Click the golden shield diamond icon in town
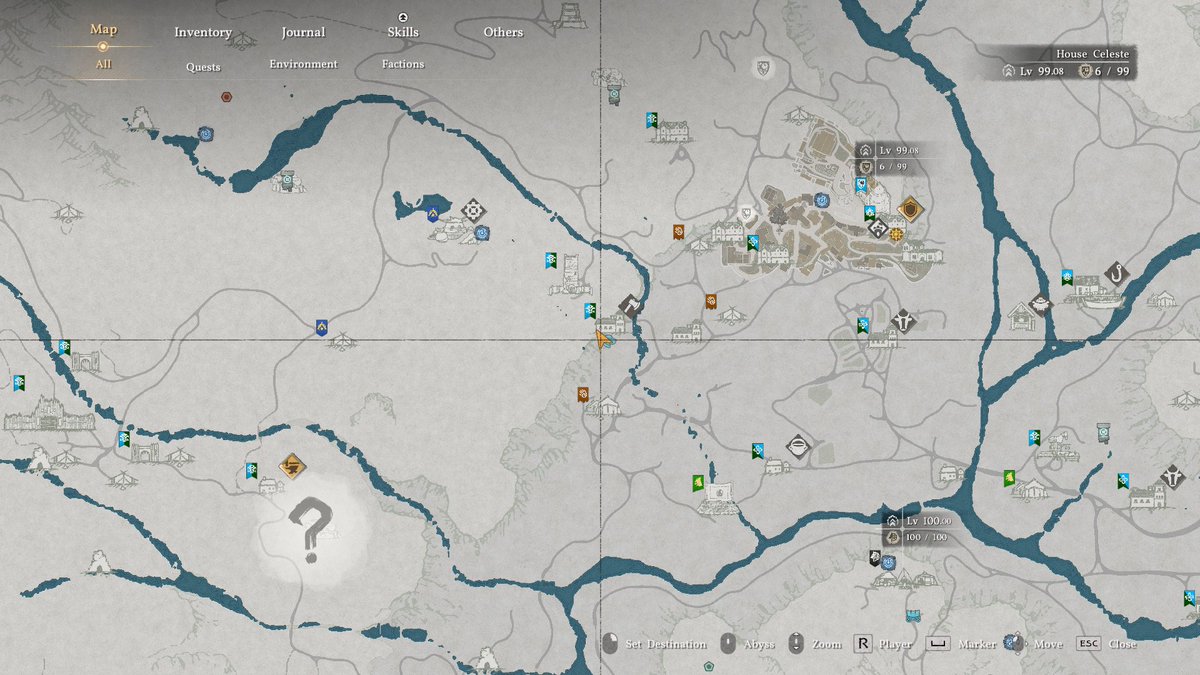 (910, 209)
